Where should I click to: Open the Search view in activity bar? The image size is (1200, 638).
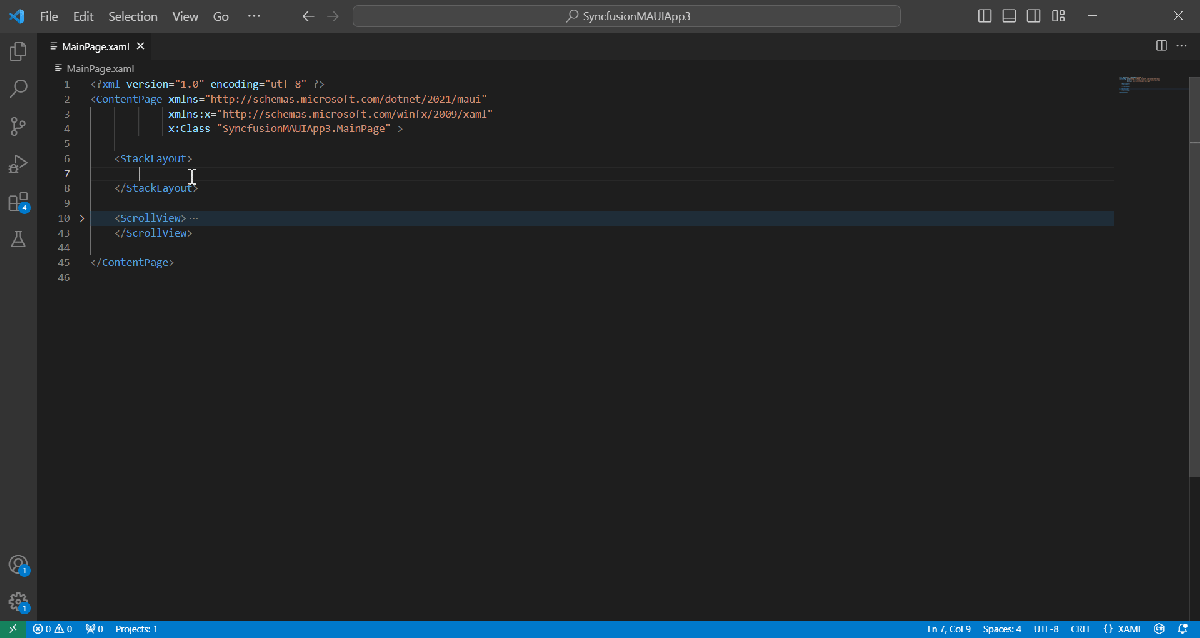pos(18,89)
